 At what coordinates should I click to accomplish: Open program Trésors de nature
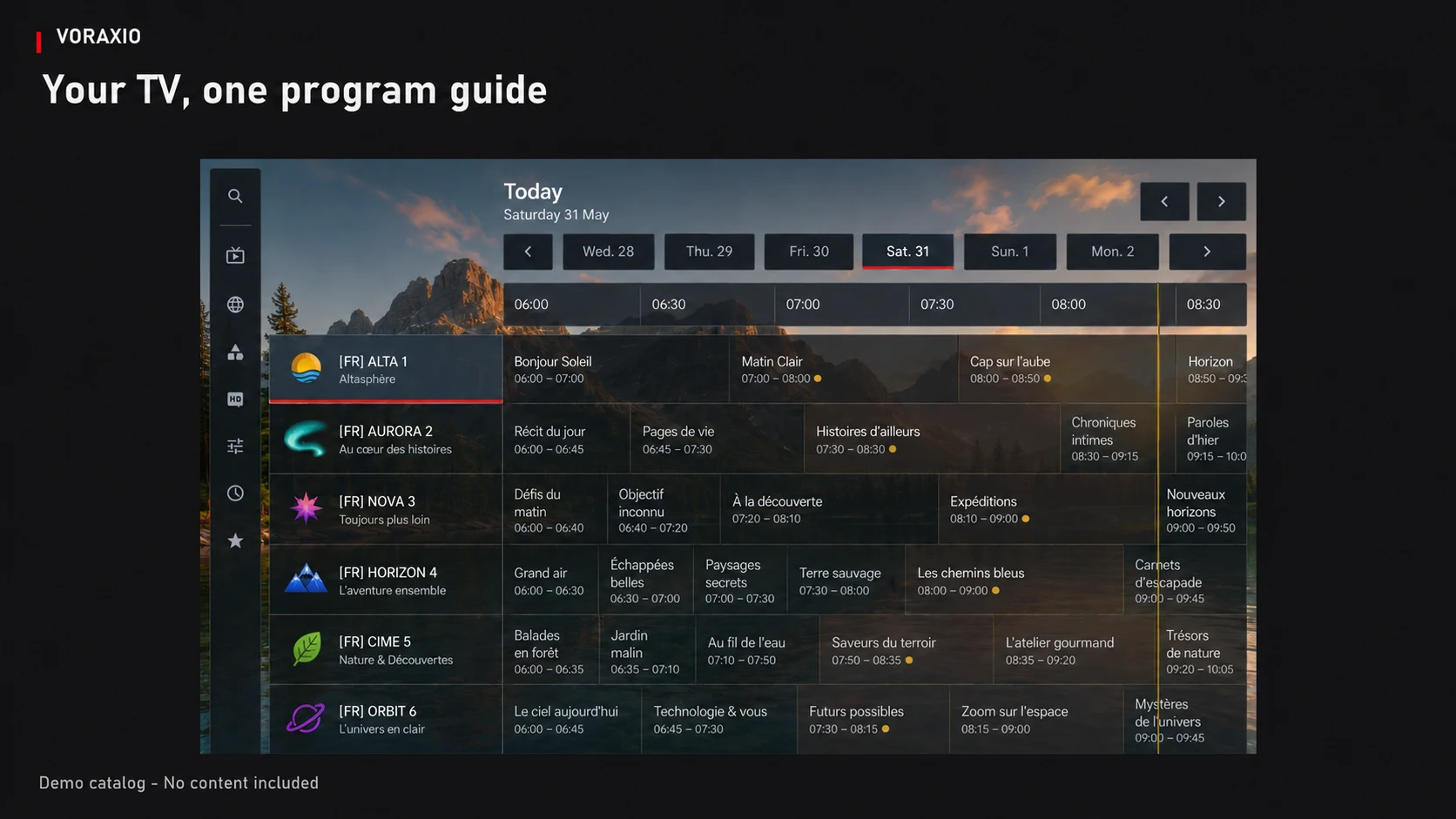(x=1202, y=649)
